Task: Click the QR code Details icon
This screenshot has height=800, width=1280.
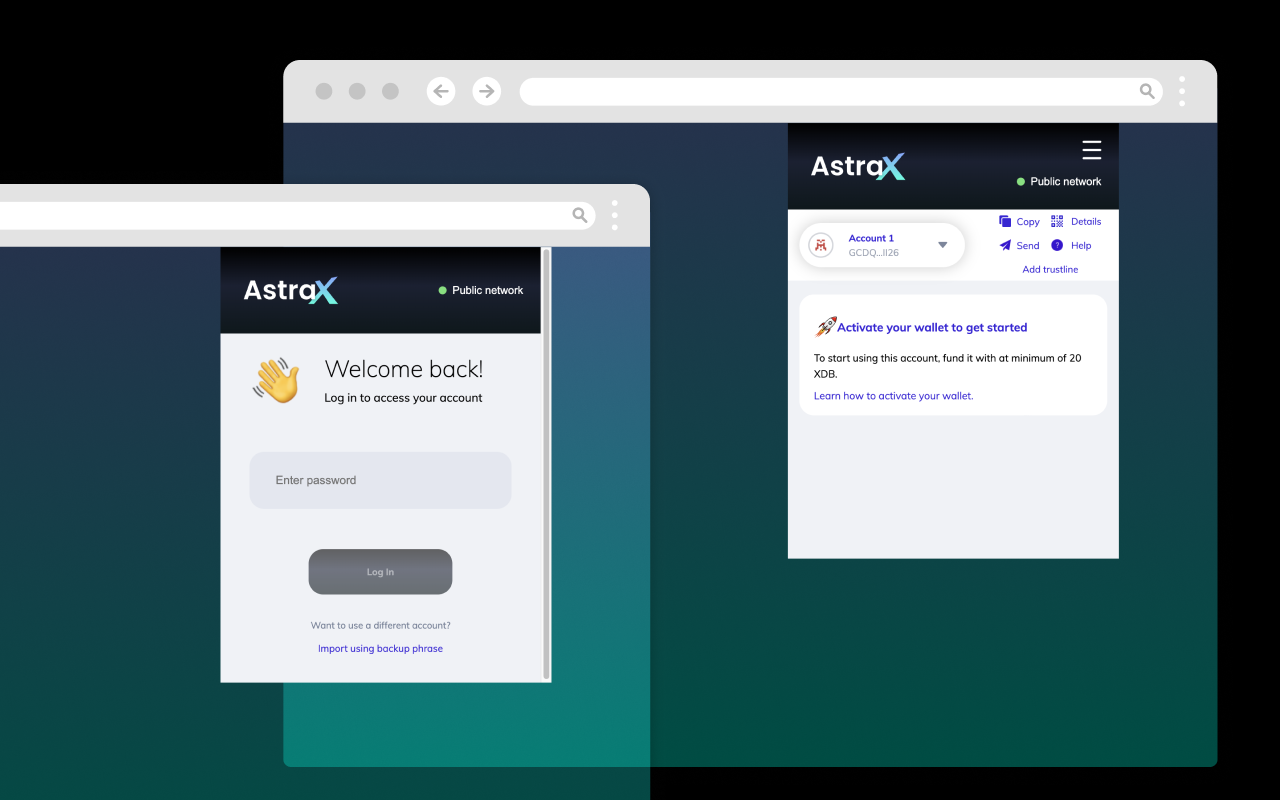Action: pos(1057,221)
